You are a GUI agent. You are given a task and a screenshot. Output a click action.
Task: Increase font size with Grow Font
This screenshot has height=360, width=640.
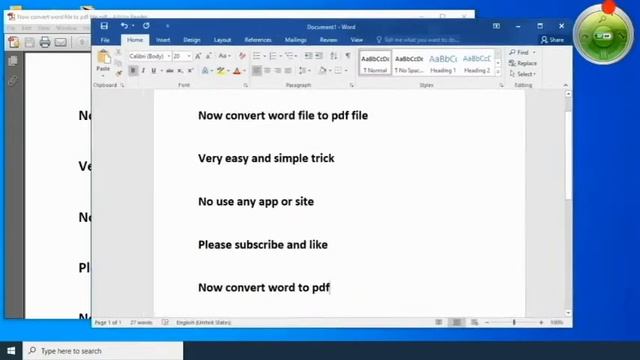pyautogui.click(x=198, y=56)
